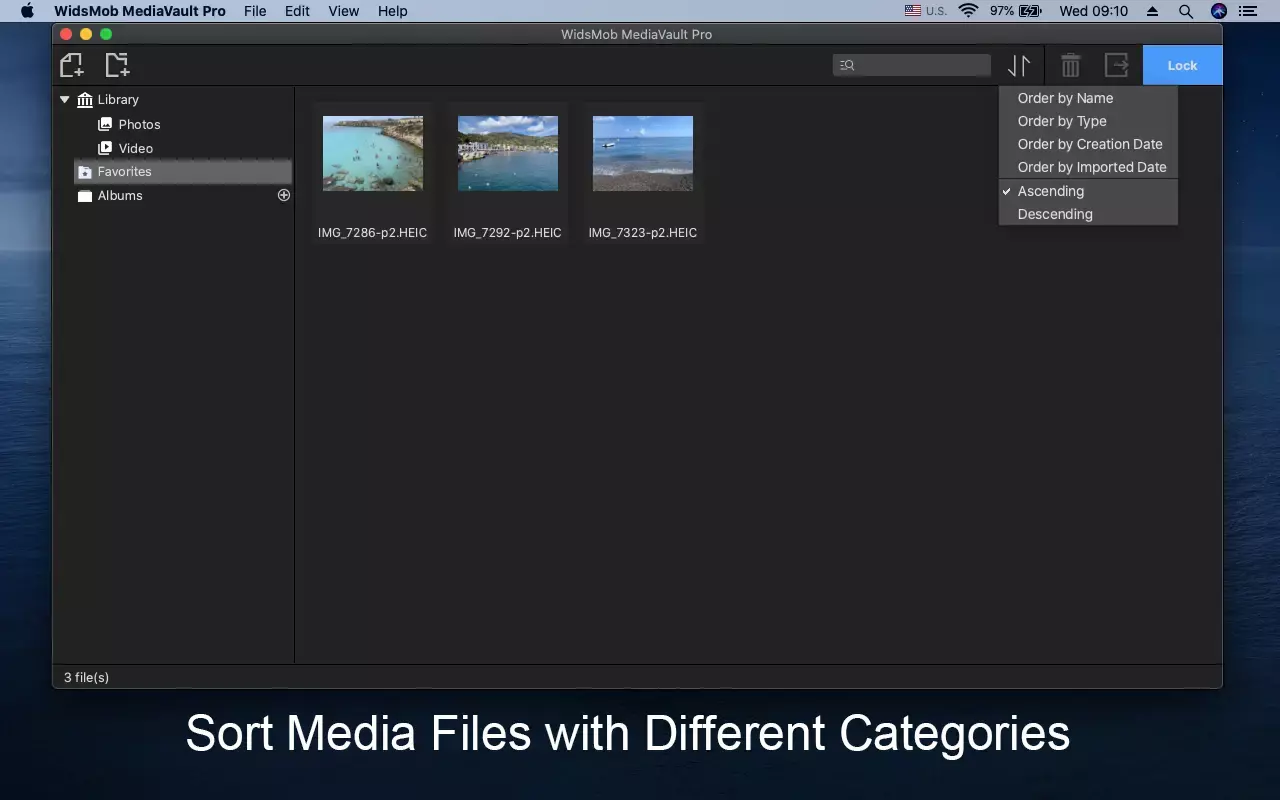Select Descending sort direction
The width and height of the screenshot is (1280, 800).
(1054, 214)
